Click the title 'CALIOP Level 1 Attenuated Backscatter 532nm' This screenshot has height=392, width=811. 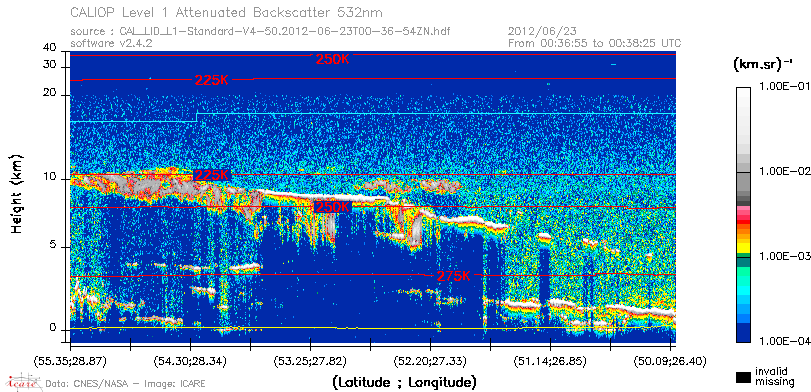click(227, 12)
